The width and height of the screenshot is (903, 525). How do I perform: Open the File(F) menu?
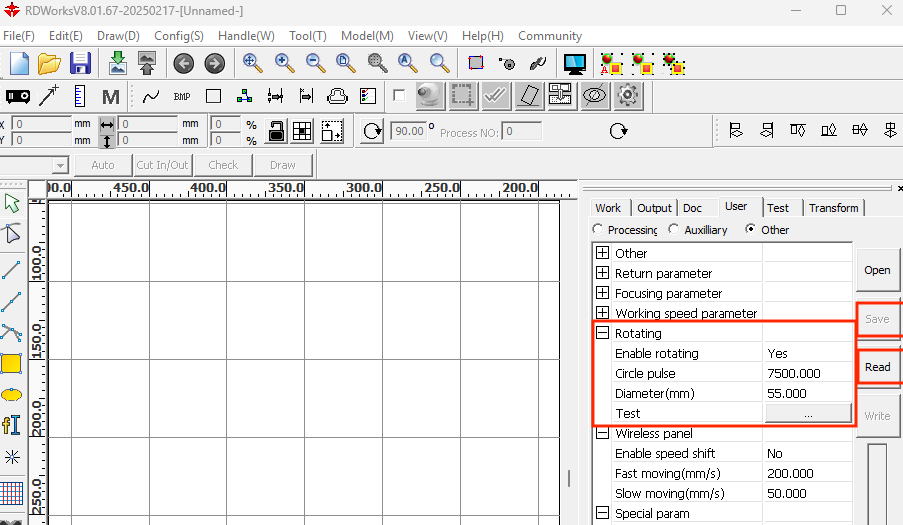[x=18, y=36]
